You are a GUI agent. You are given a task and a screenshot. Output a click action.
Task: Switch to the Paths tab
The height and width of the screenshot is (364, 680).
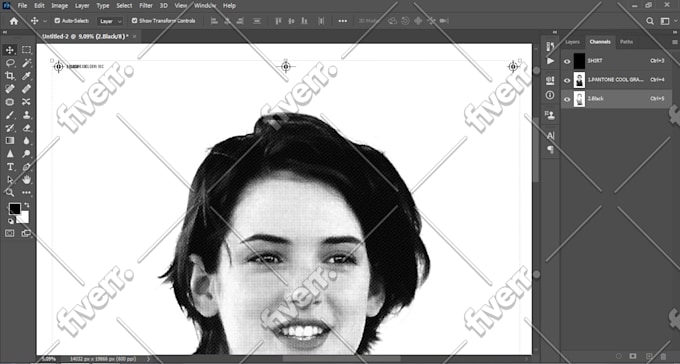click(x=626, y=42)
